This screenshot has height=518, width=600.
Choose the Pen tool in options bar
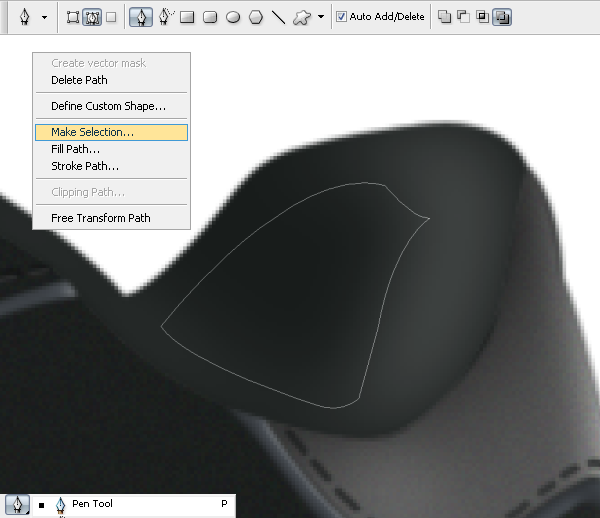[x=141, y=17]
